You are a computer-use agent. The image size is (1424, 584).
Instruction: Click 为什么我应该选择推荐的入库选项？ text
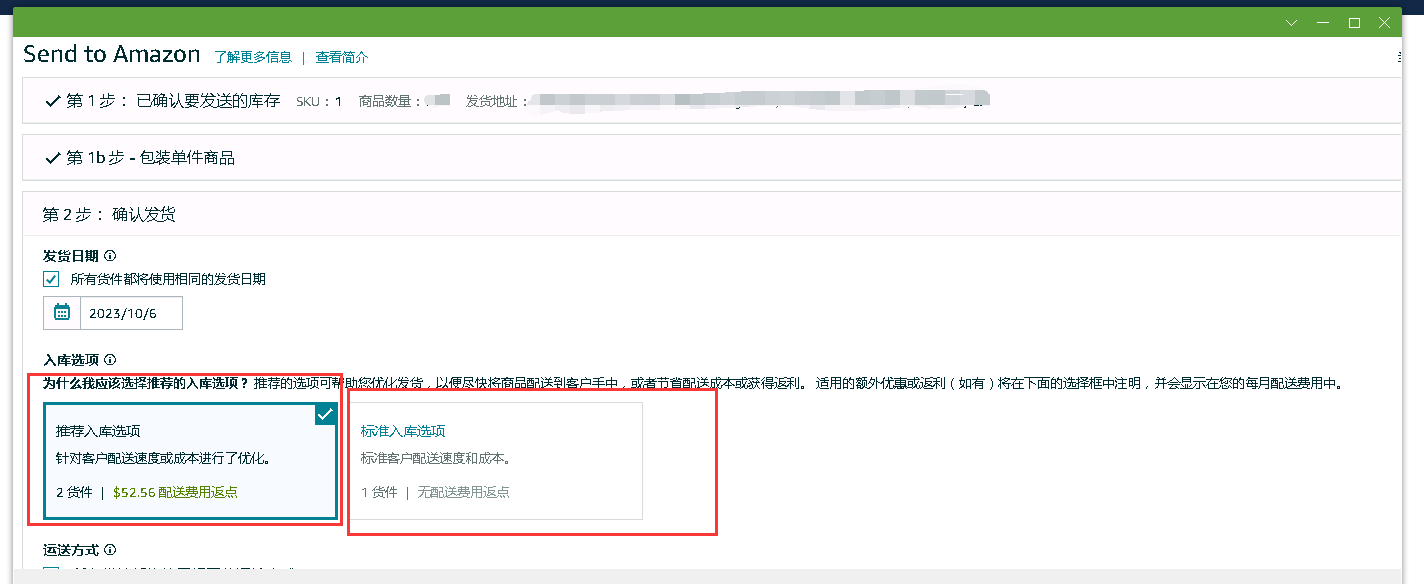tap(146, 383)
